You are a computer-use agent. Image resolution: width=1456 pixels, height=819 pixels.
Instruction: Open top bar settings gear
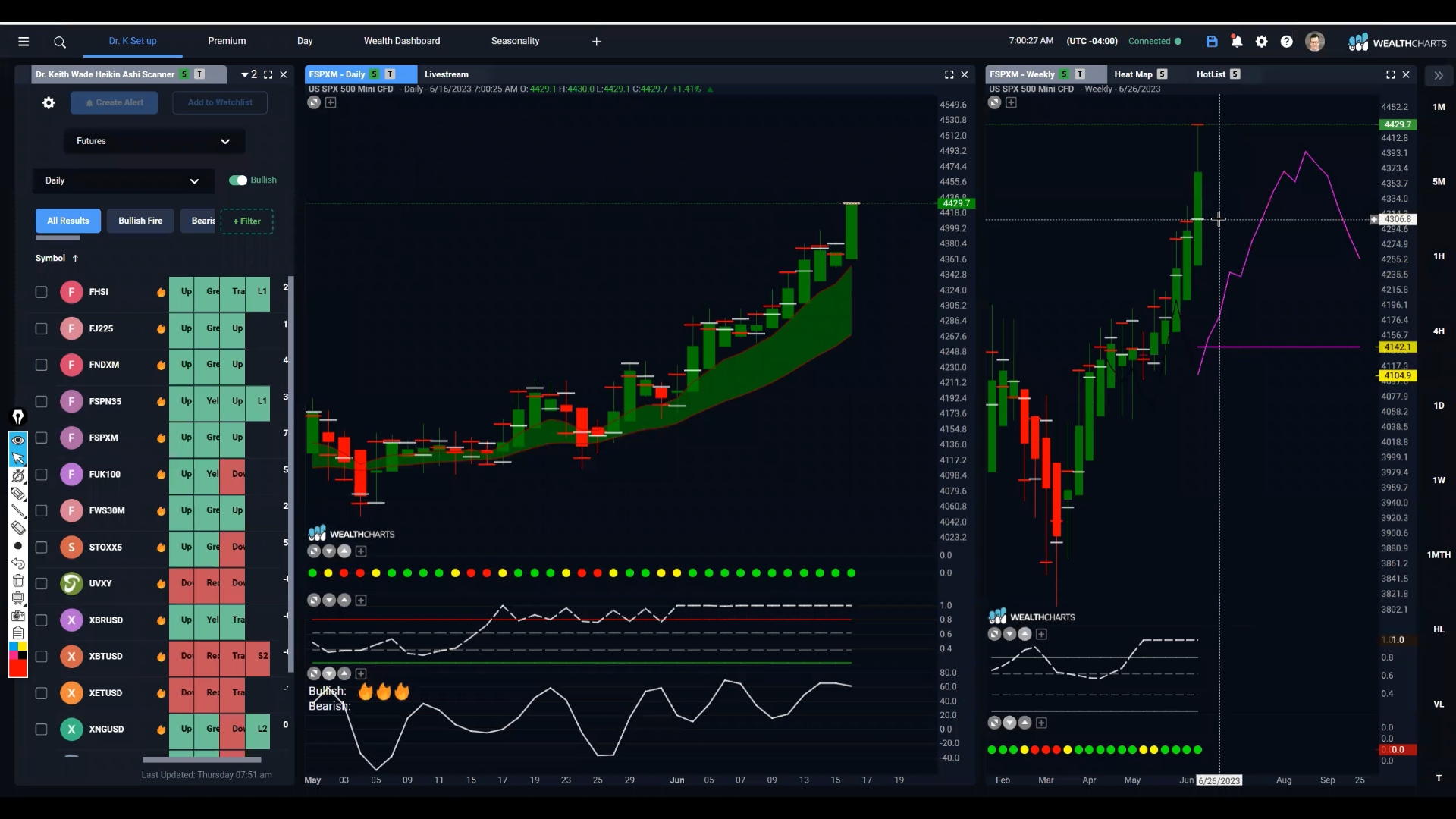[x=1262, y=42]
